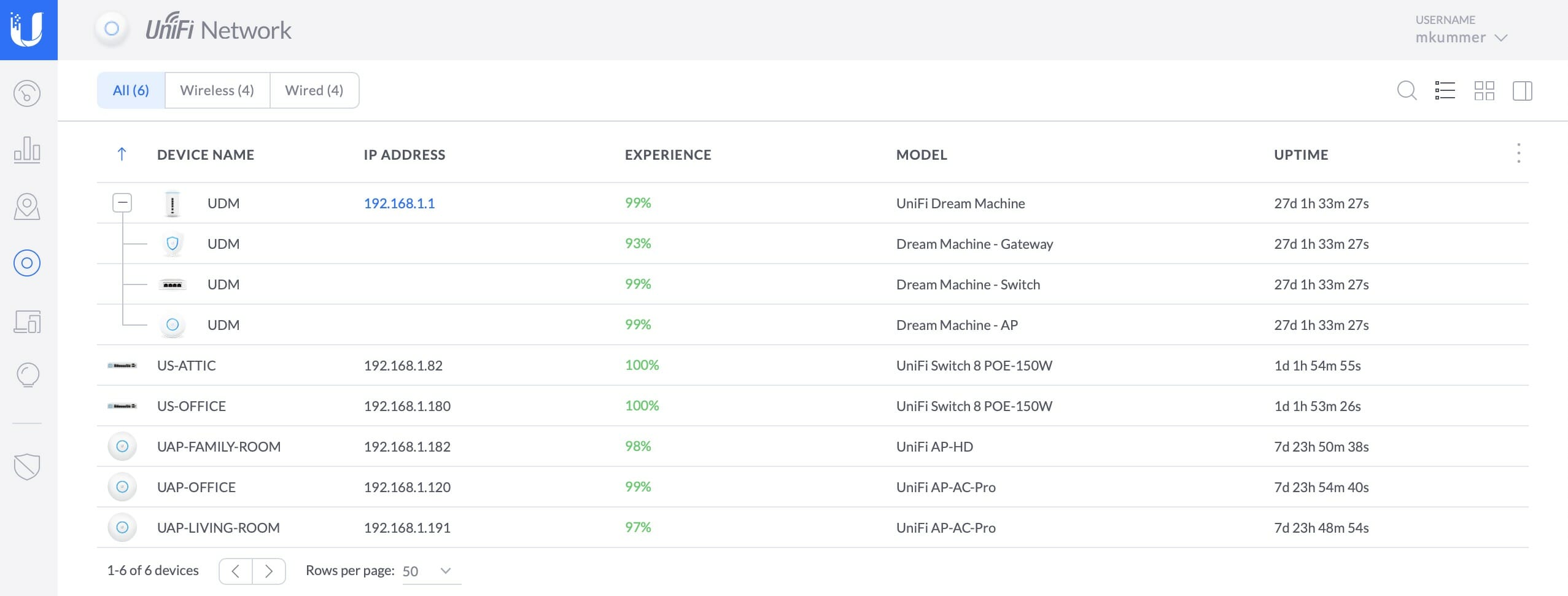Open the Statistics bar chart sidebar icon
The width and height of the screenshot is (1568, 596).
27,149
